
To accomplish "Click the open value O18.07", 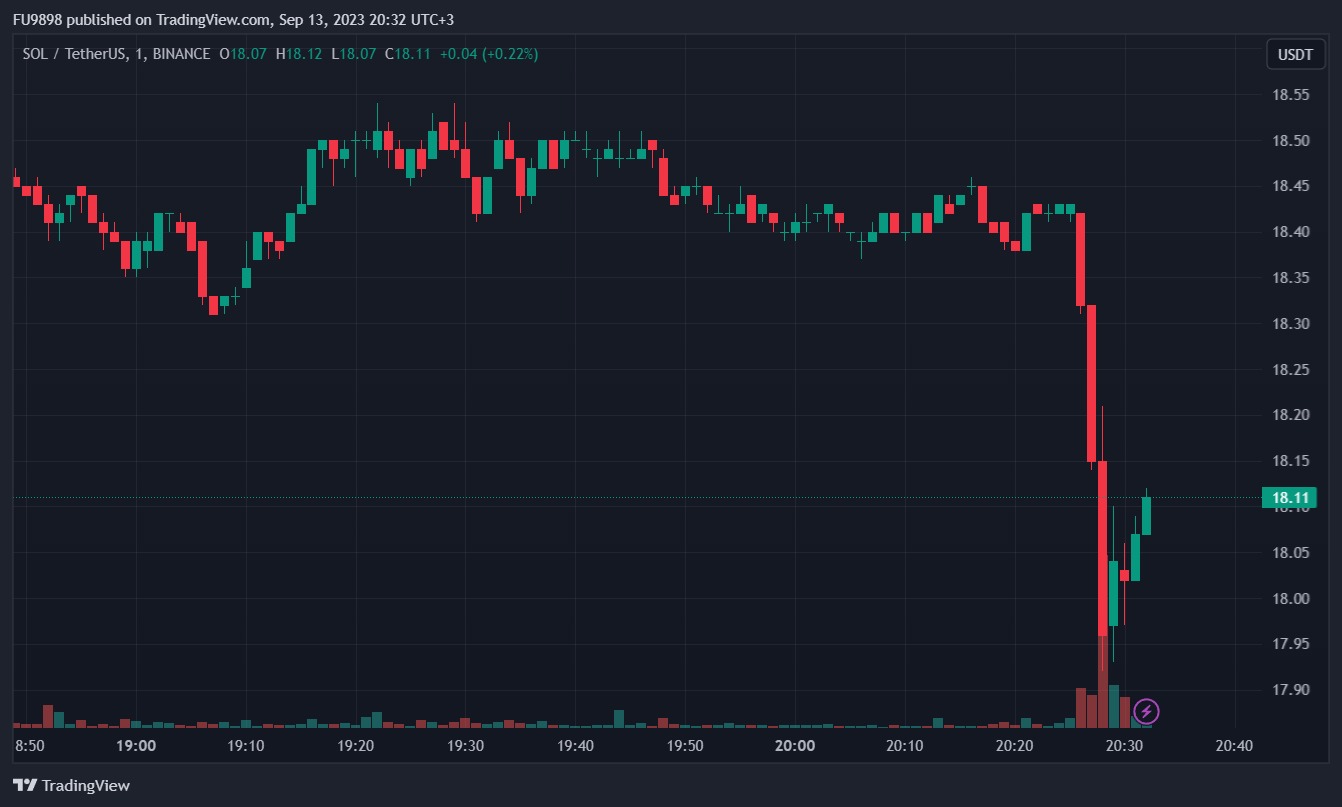I will point(243,54).
